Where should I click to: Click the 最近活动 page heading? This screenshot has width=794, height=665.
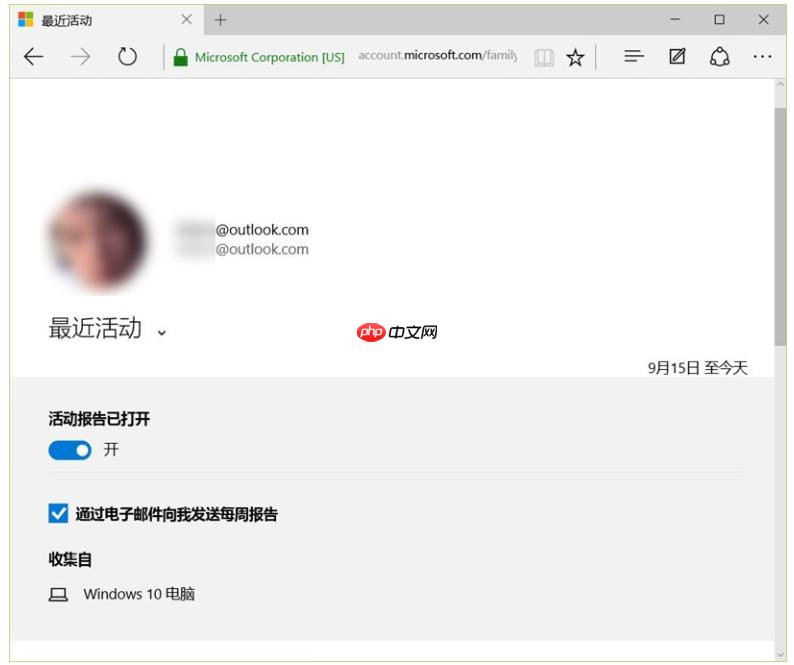tap(95, 328)
